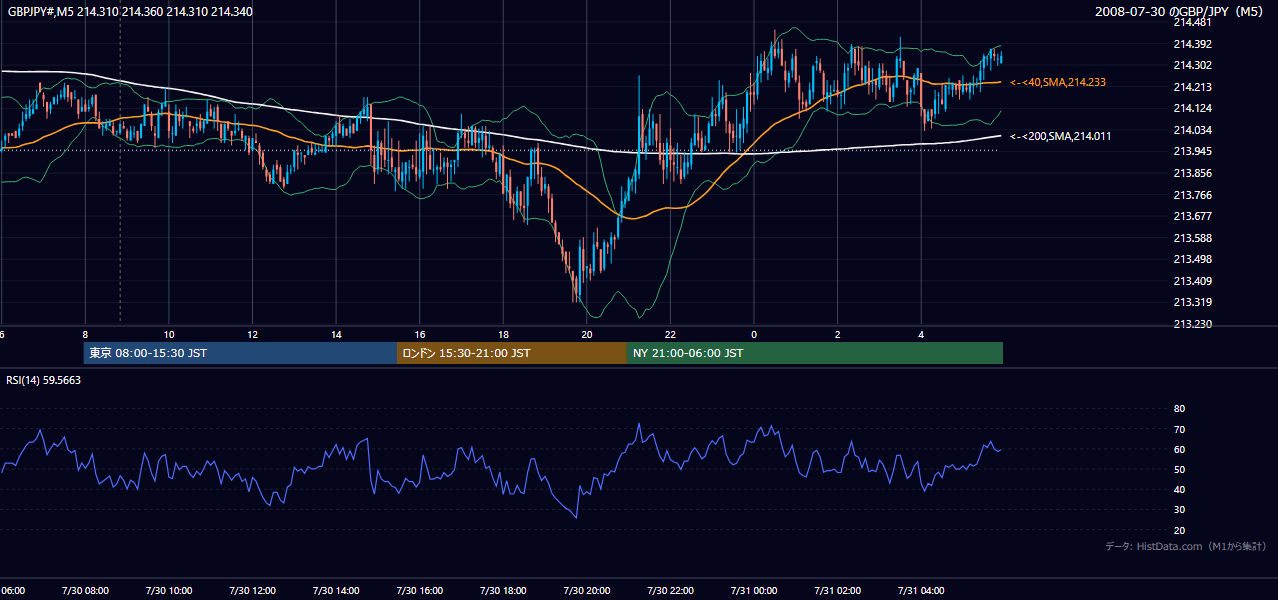Image resolution: width=1278 pixels, height=600 pixels.
Task: Click the RSI 30 level label
Action: click(x=1179, y=509)
